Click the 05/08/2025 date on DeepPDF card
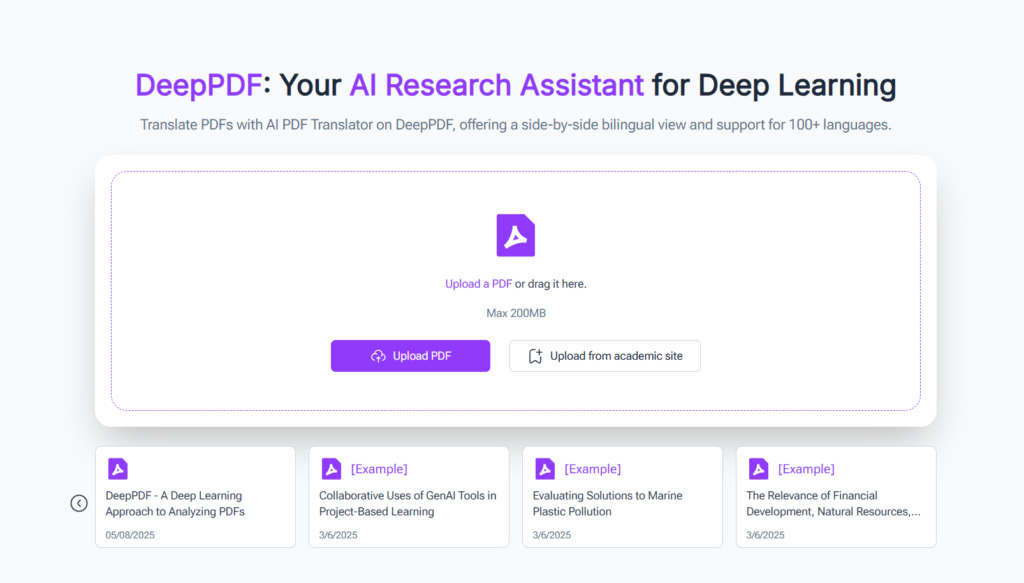Screen dimensions: 1024x583 pyautogui.click(x=130, y=535)
